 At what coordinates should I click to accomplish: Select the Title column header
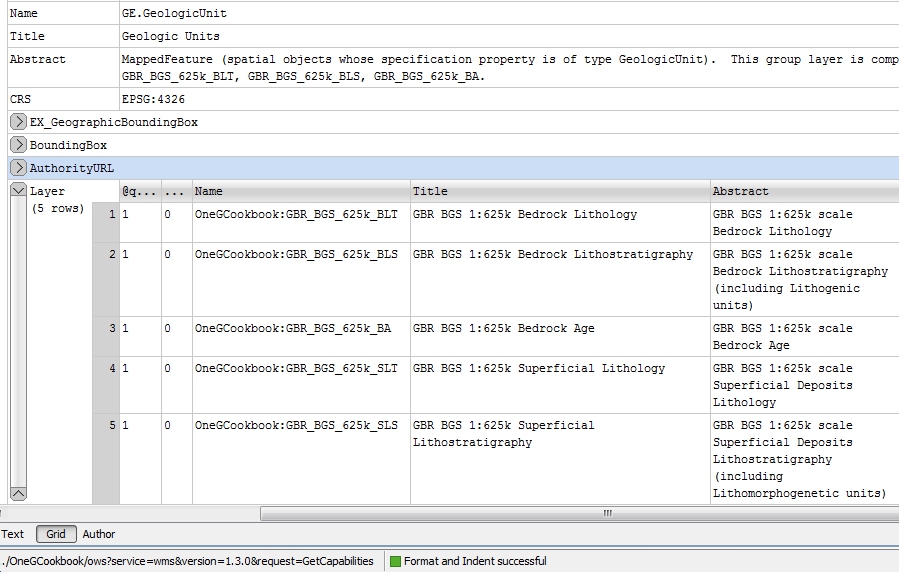click(560, 191)
